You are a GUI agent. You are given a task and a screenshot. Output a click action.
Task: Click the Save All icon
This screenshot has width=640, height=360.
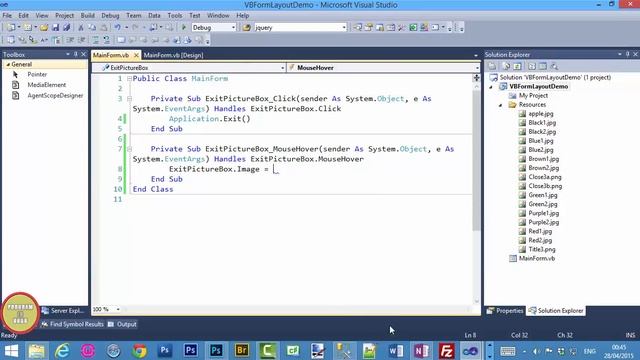tap(66, 27)
